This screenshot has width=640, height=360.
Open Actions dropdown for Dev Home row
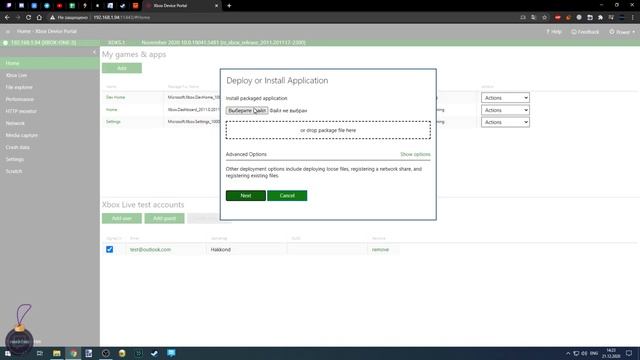pos(505,98)
